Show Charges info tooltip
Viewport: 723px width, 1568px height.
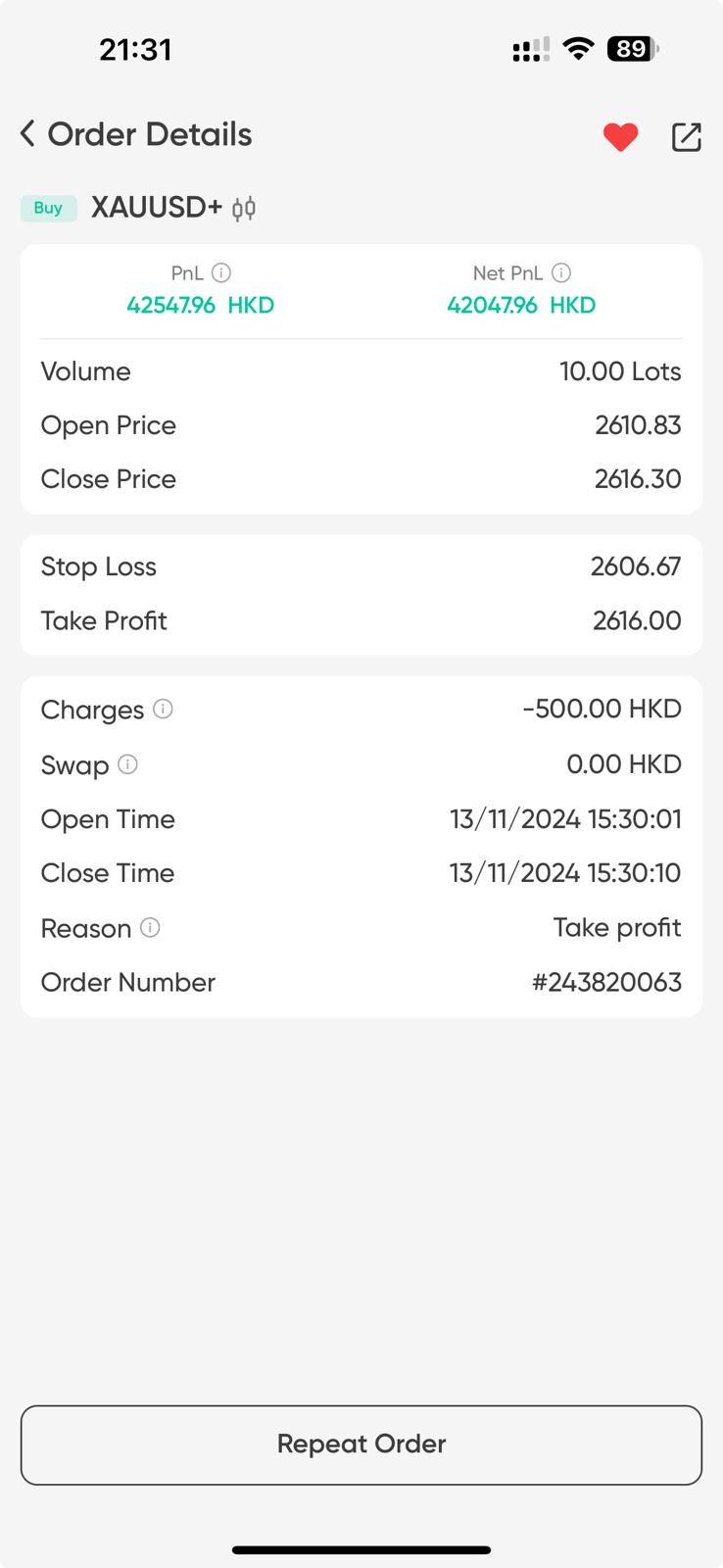pos(164,709)
